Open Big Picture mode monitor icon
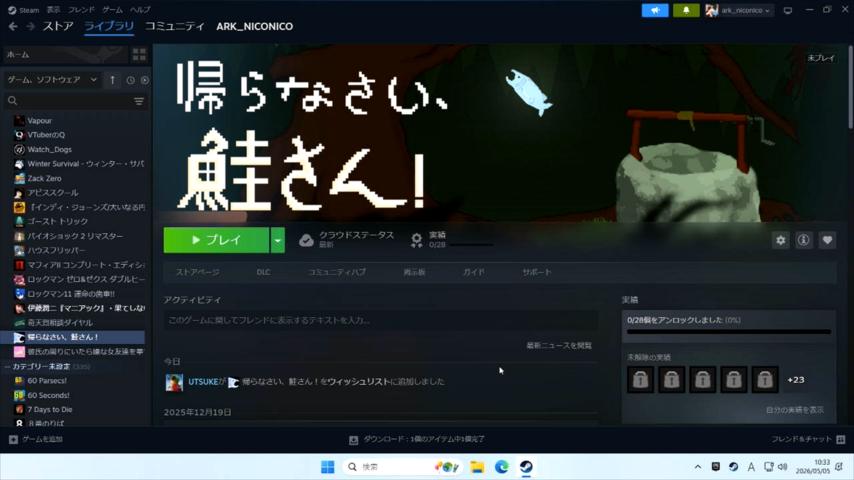 point(788,10)
